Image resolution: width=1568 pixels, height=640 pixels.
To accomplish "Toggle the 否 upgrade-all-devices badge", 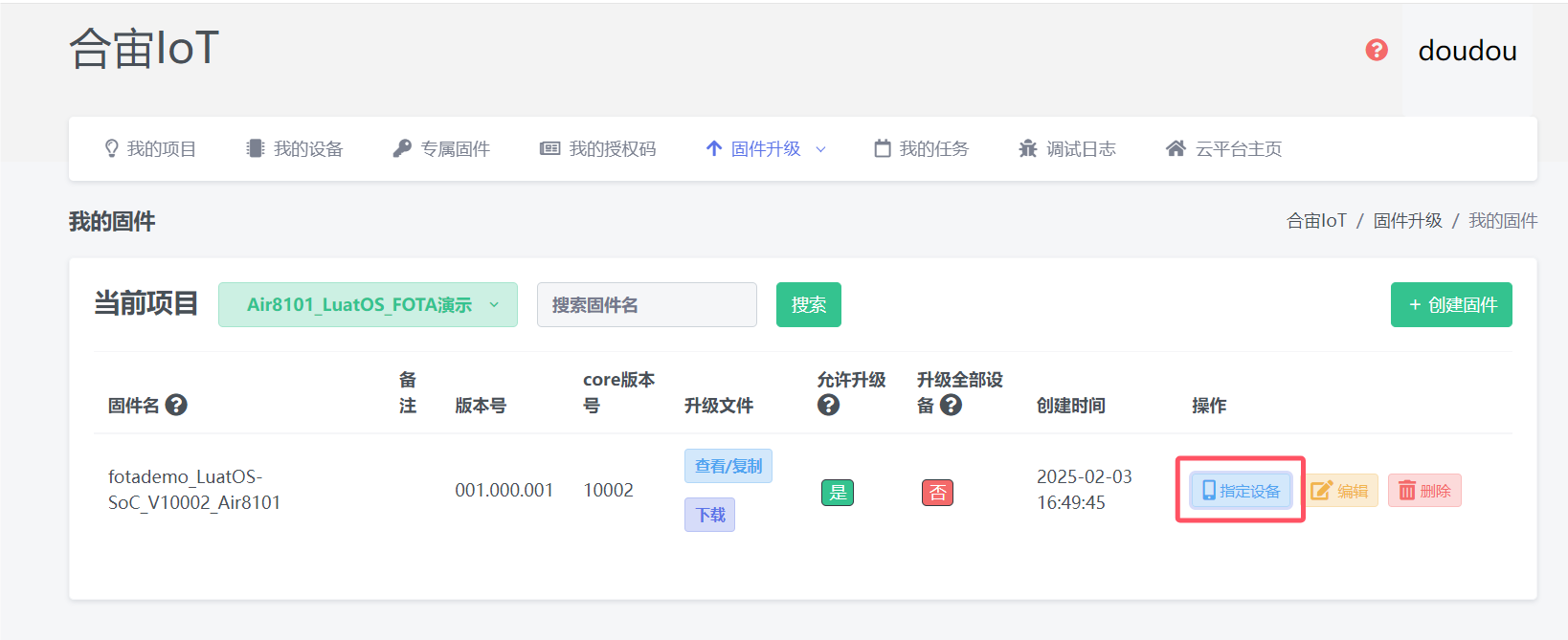I will point(937,493).
